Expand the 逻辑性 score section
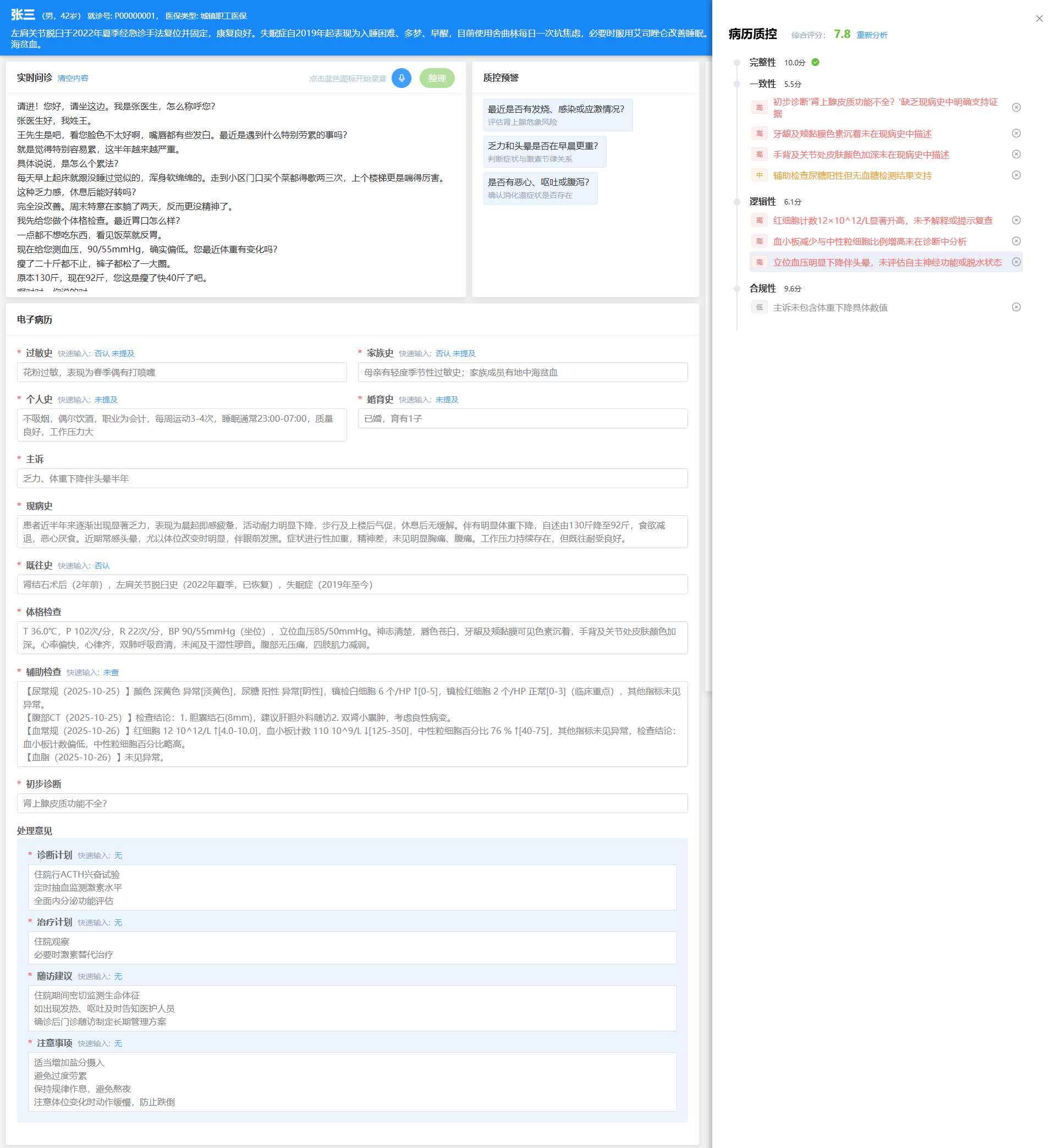This screenshot has height=1148, width=1056. 762,202
